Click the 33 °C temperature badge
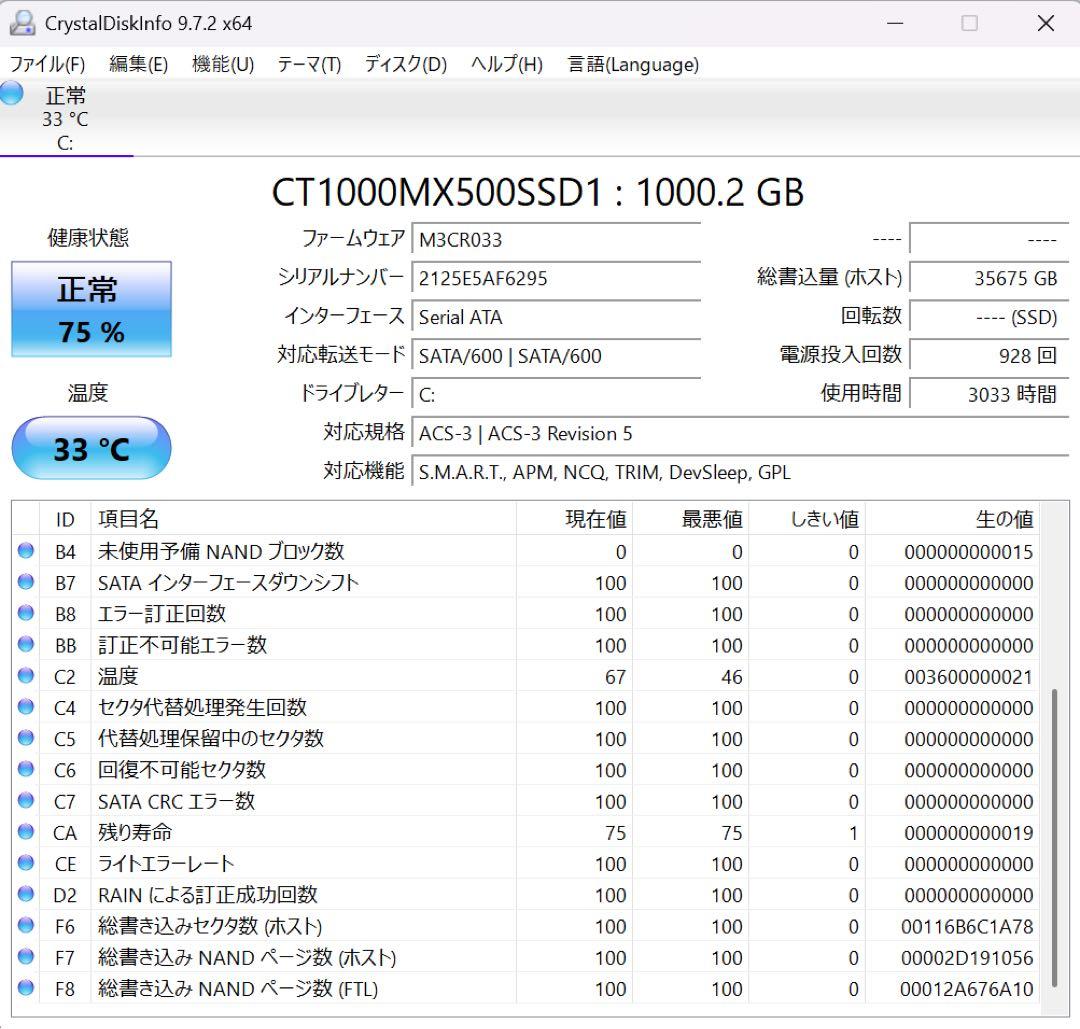 [91, 448]
